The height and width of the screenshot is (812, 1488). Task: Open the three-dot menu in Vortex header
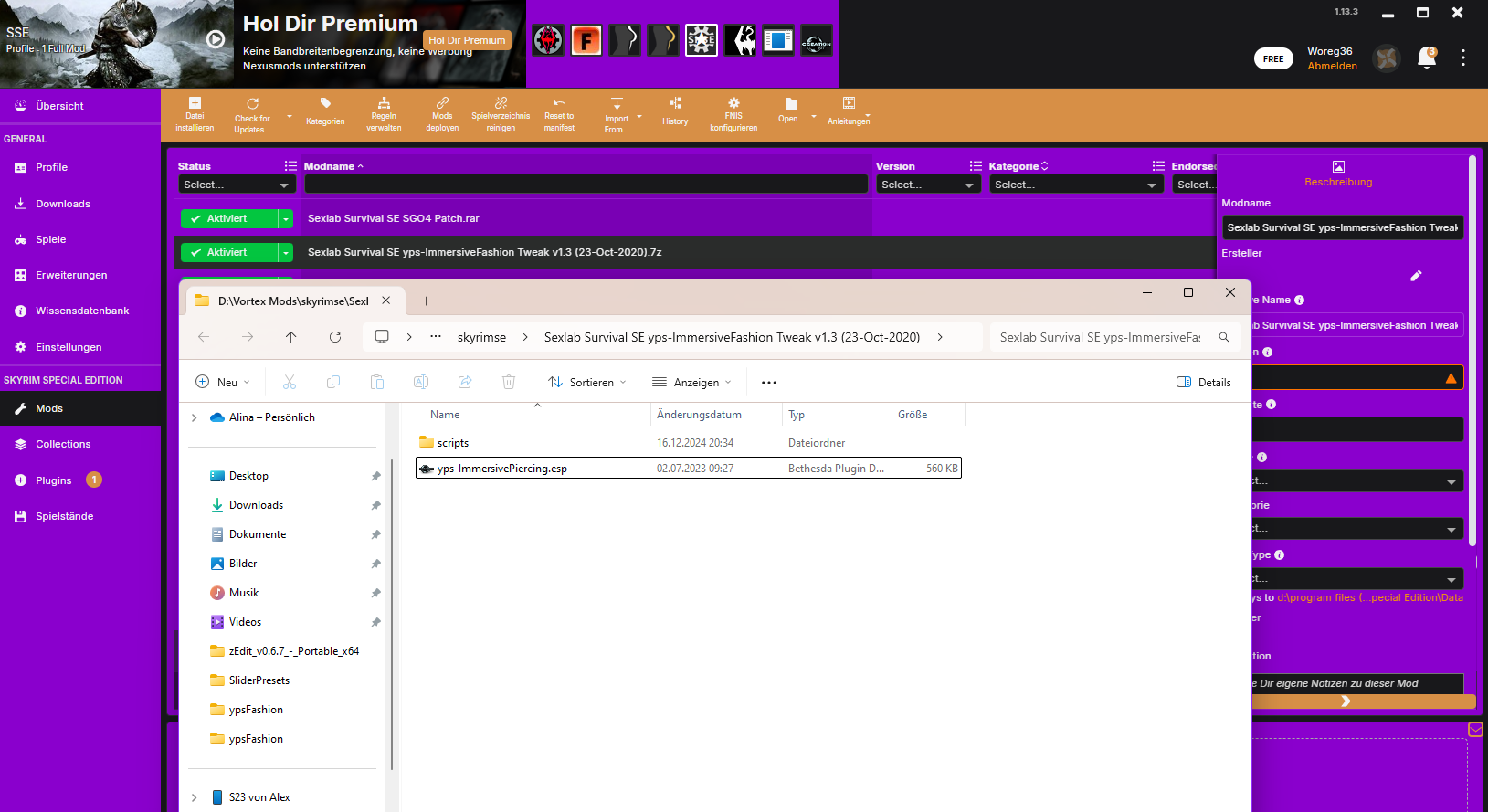click(x=1463, y=58)
